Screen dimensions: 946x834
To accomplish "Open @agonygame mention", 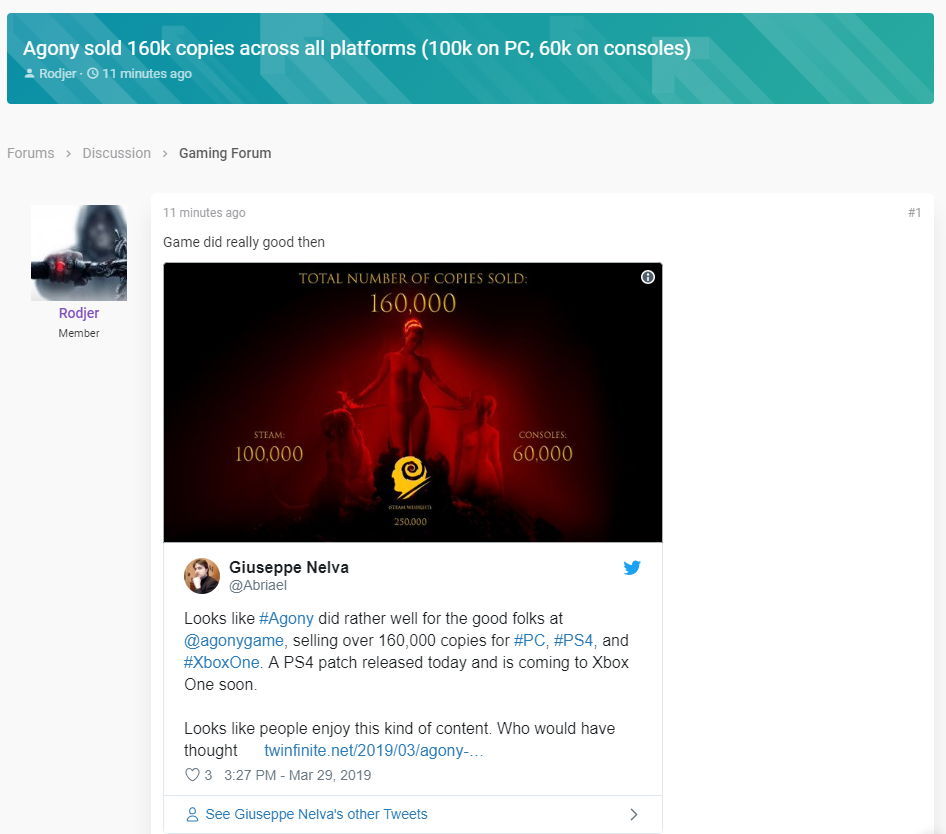I will (234, 640).
